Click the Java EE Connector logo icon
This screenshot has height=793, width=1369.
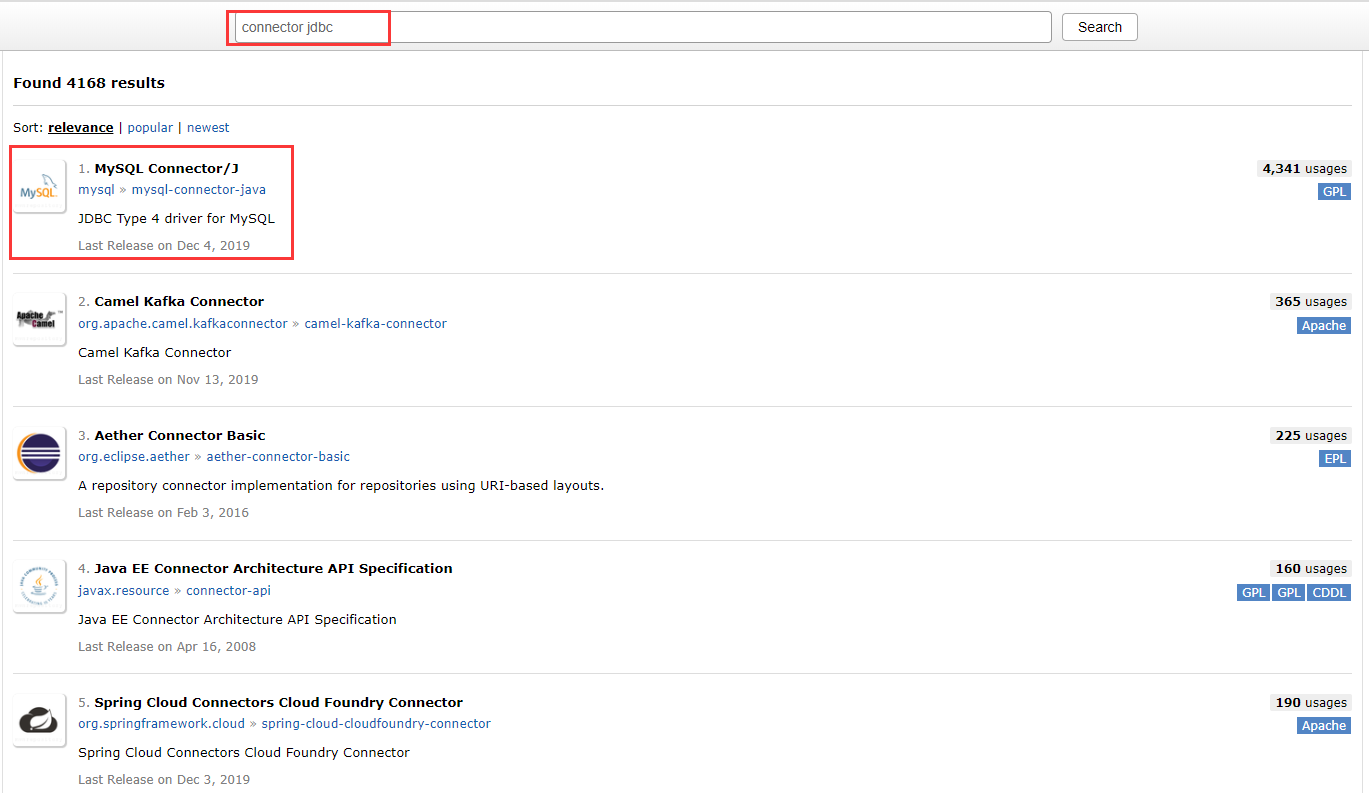point(40,587)
